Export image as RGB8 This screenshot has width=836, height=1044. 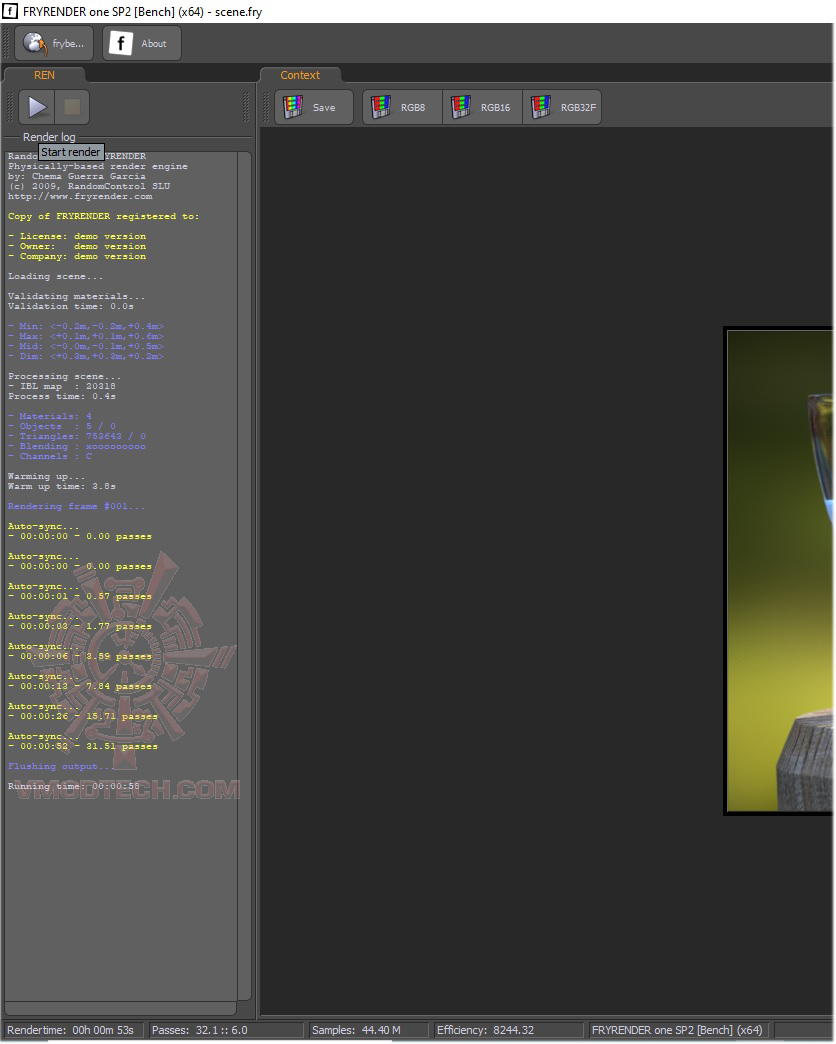click(402, 107)
